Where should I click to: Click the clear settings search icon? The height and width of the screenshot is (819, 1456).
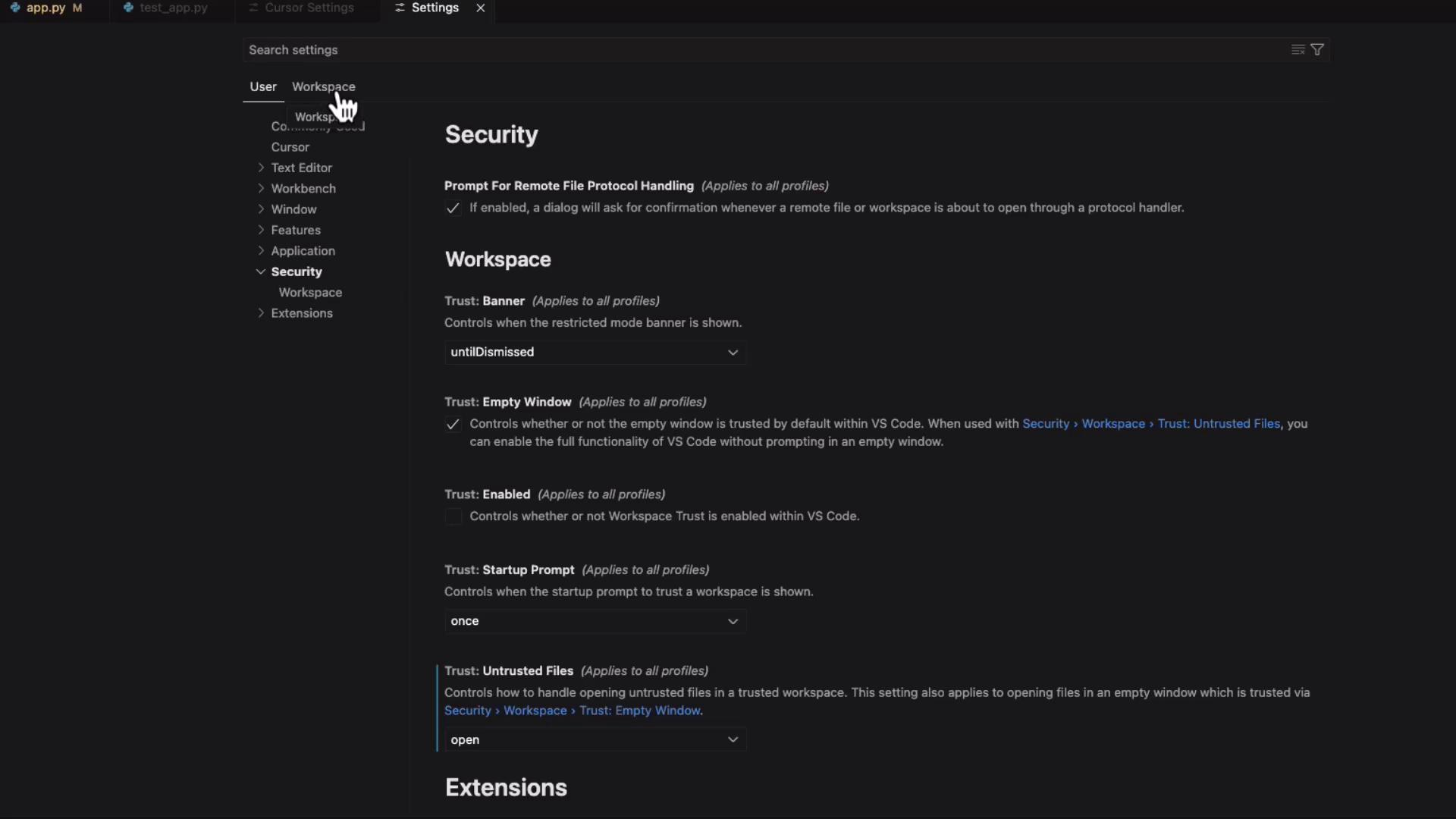[1298, 49]
